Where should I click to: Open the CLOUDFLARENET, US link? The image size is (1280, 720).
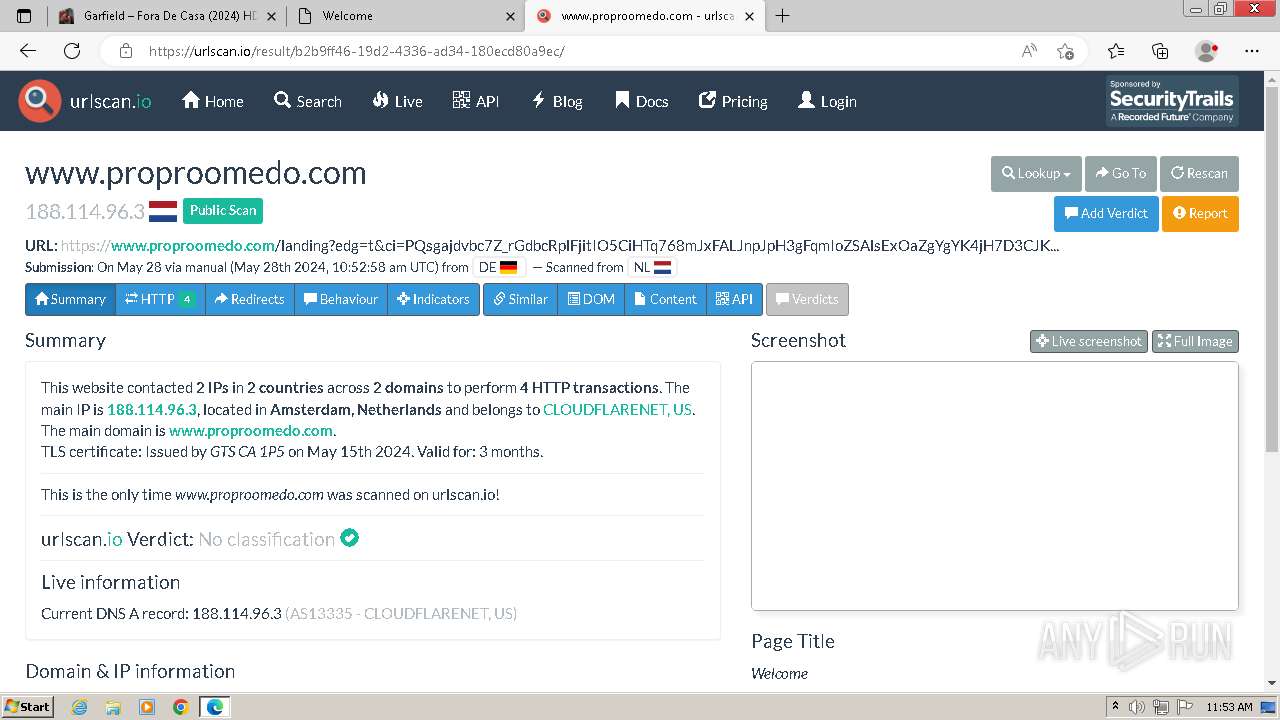tap(617, 409)
